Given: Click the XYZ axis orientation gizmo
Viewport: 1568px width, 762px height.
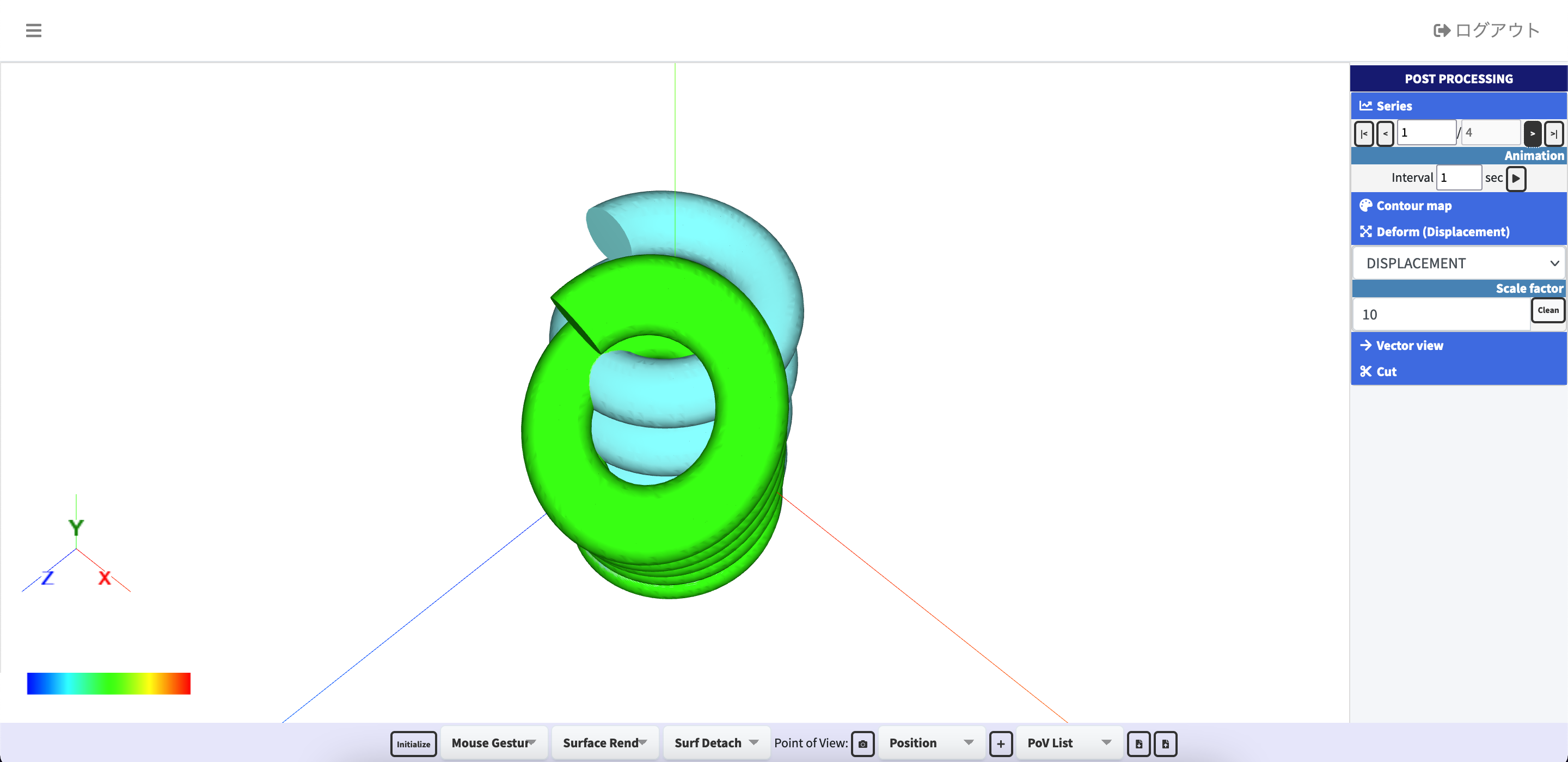Looking at the screenshot, I should (76, 545).
